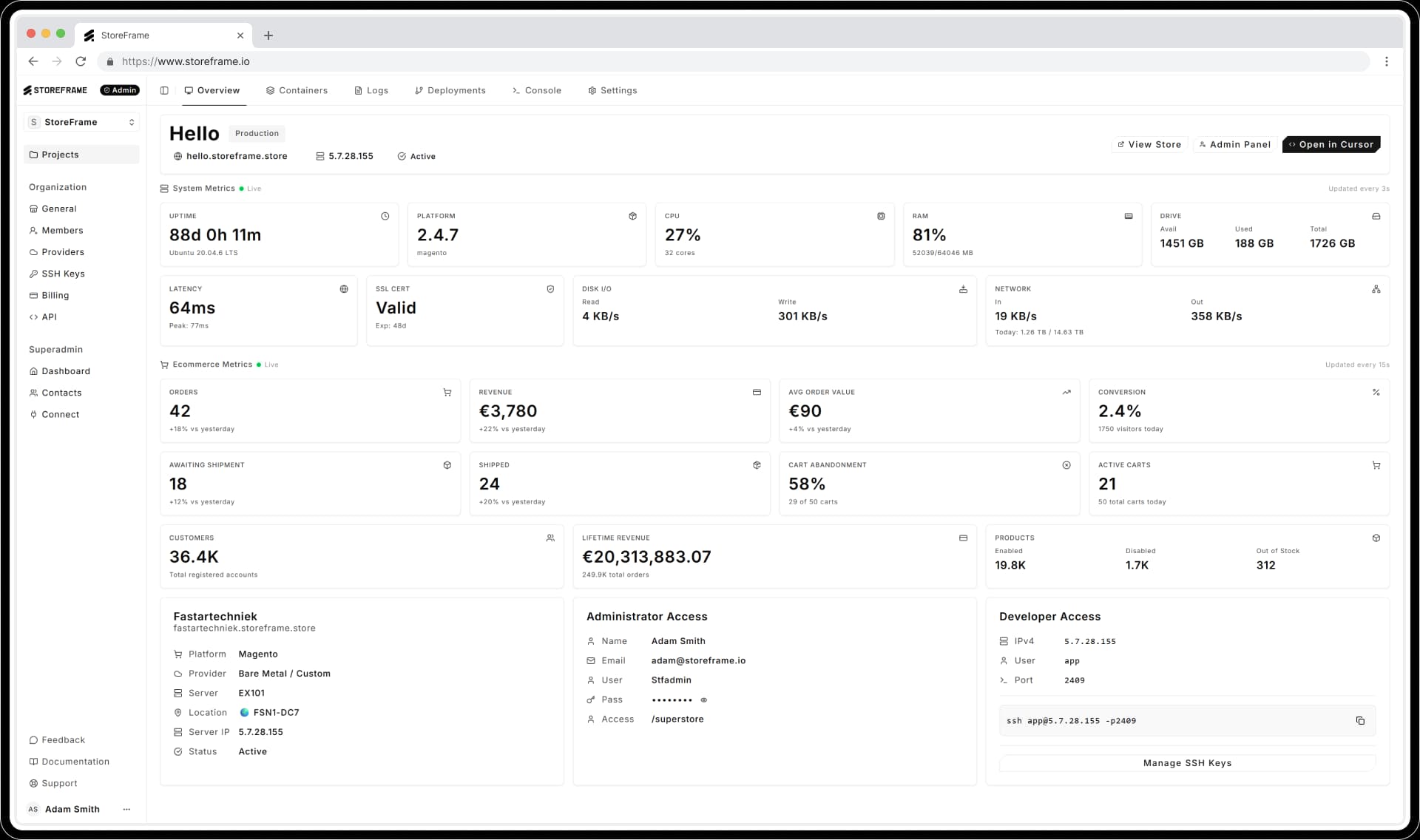Viewport: 1420px width, 840px height.
Task: Open the store with View Store
Action: coord(1149,144)
